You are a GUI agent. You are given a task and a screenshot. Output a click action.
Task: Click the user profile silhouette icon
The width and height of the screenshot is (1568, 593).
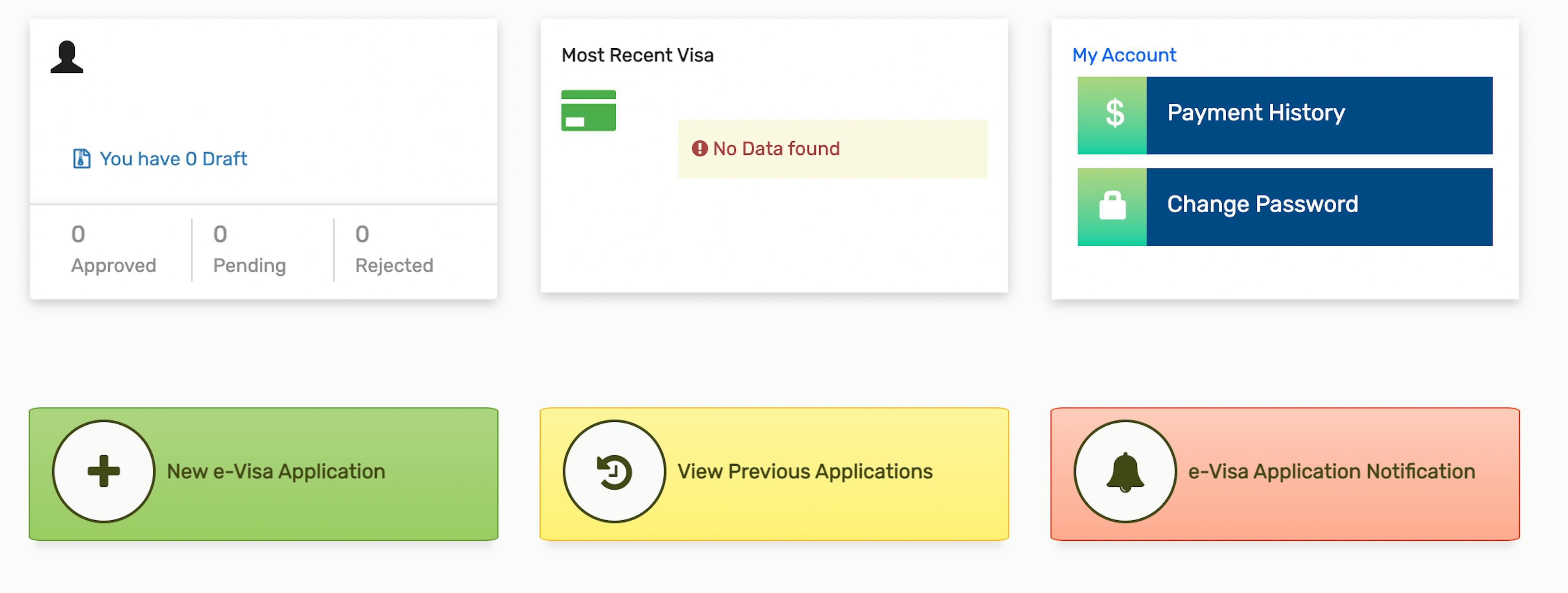click(x=67, y=57)
